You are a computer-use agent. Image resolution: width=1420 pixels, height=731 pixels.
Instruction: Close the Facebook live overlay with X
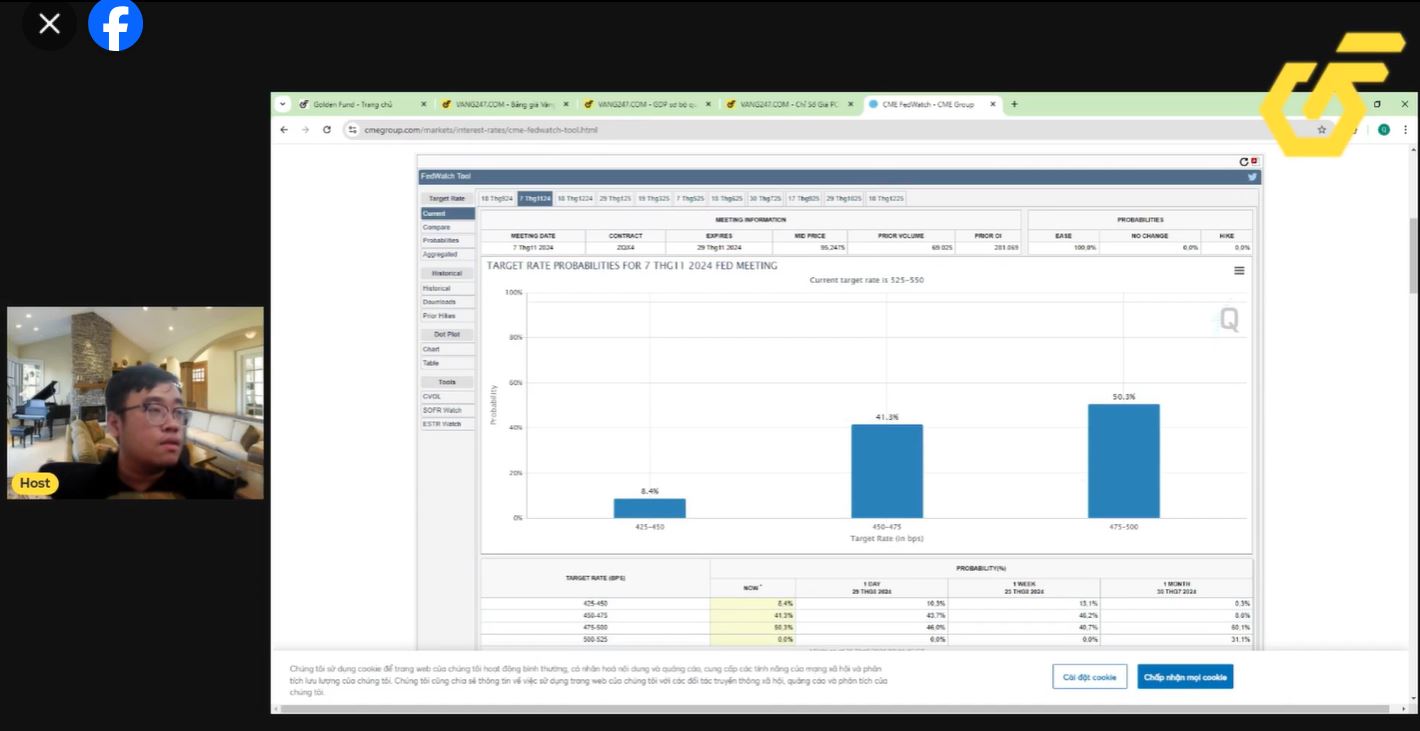(x=49, y=24)
